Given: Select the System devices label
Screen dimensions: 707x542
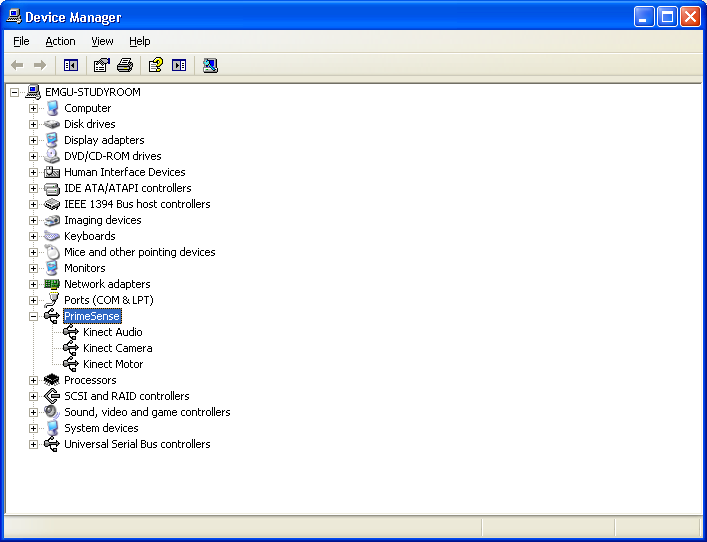Looking at the screenshot, I should pos(101,428).
